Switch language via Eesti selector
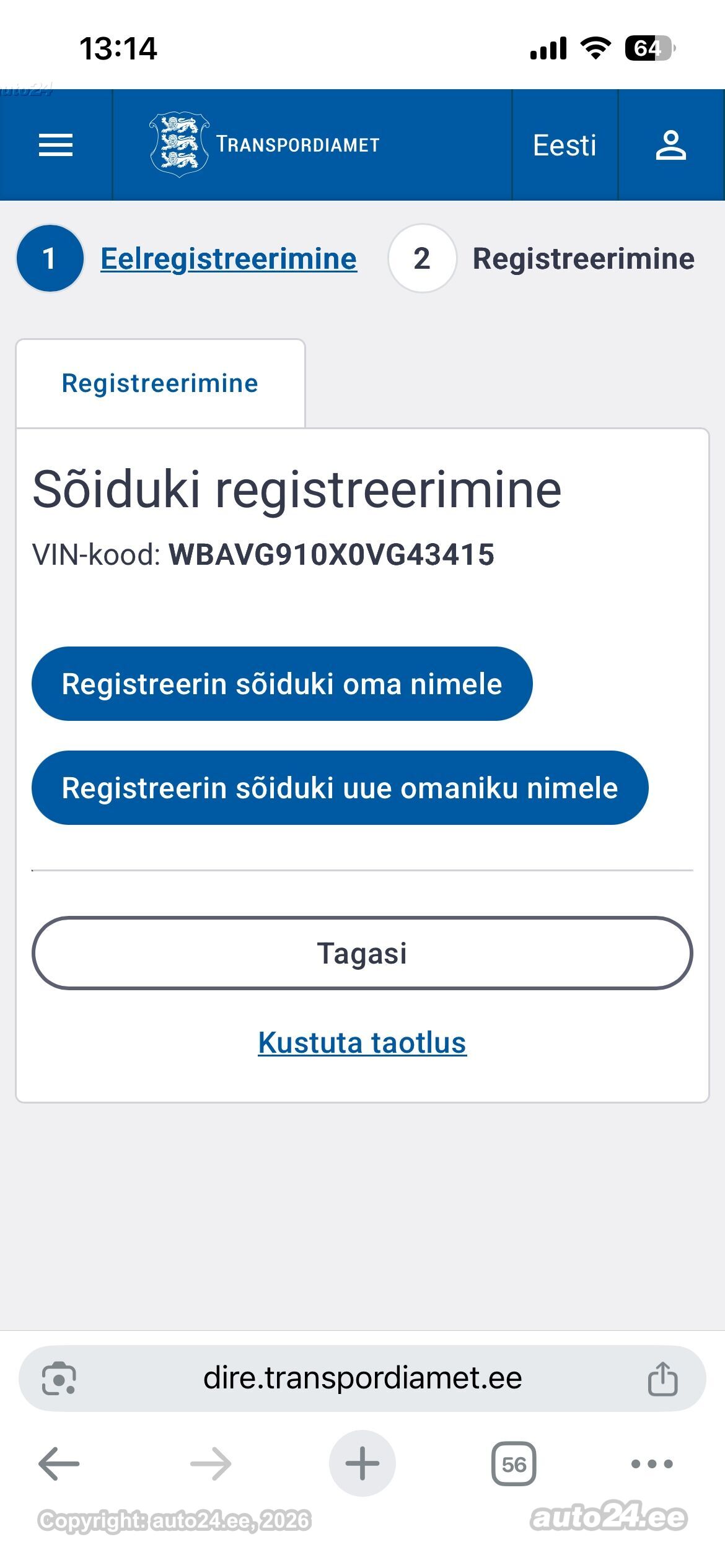This screenshot has width=725, height=1568. click(565, 145)
